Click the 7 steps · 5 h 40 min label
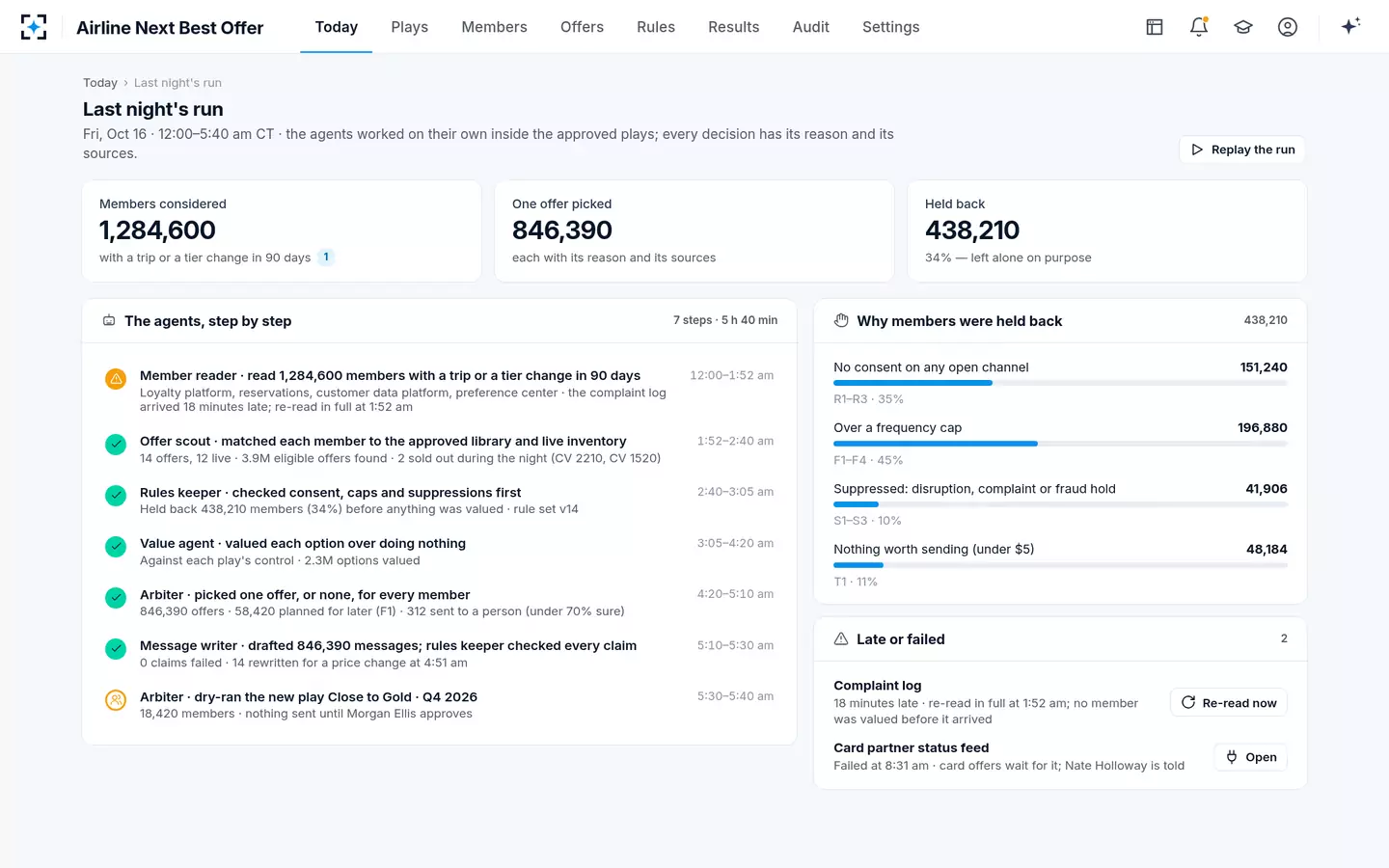Viewport: 1389px width, 868px height. click(x=725, y=320)
